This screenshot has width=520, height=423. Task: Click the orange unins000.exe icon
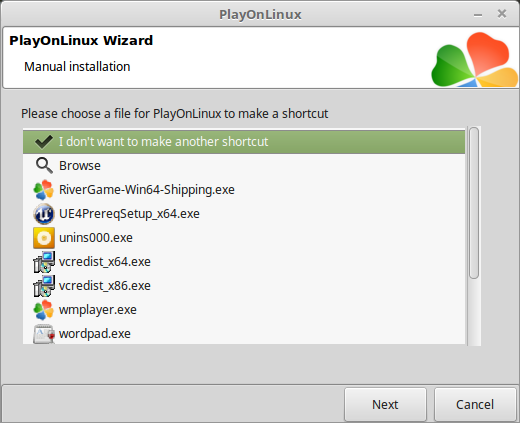coord(44,238)
